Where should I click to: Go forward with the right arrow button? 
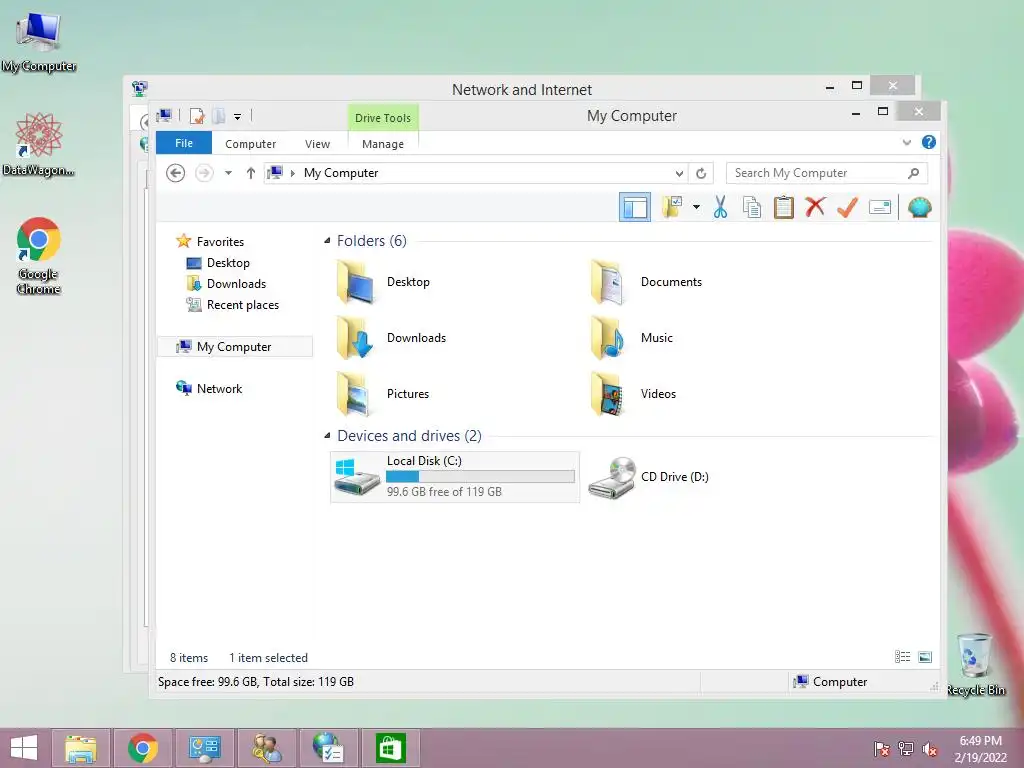[204, 173]
